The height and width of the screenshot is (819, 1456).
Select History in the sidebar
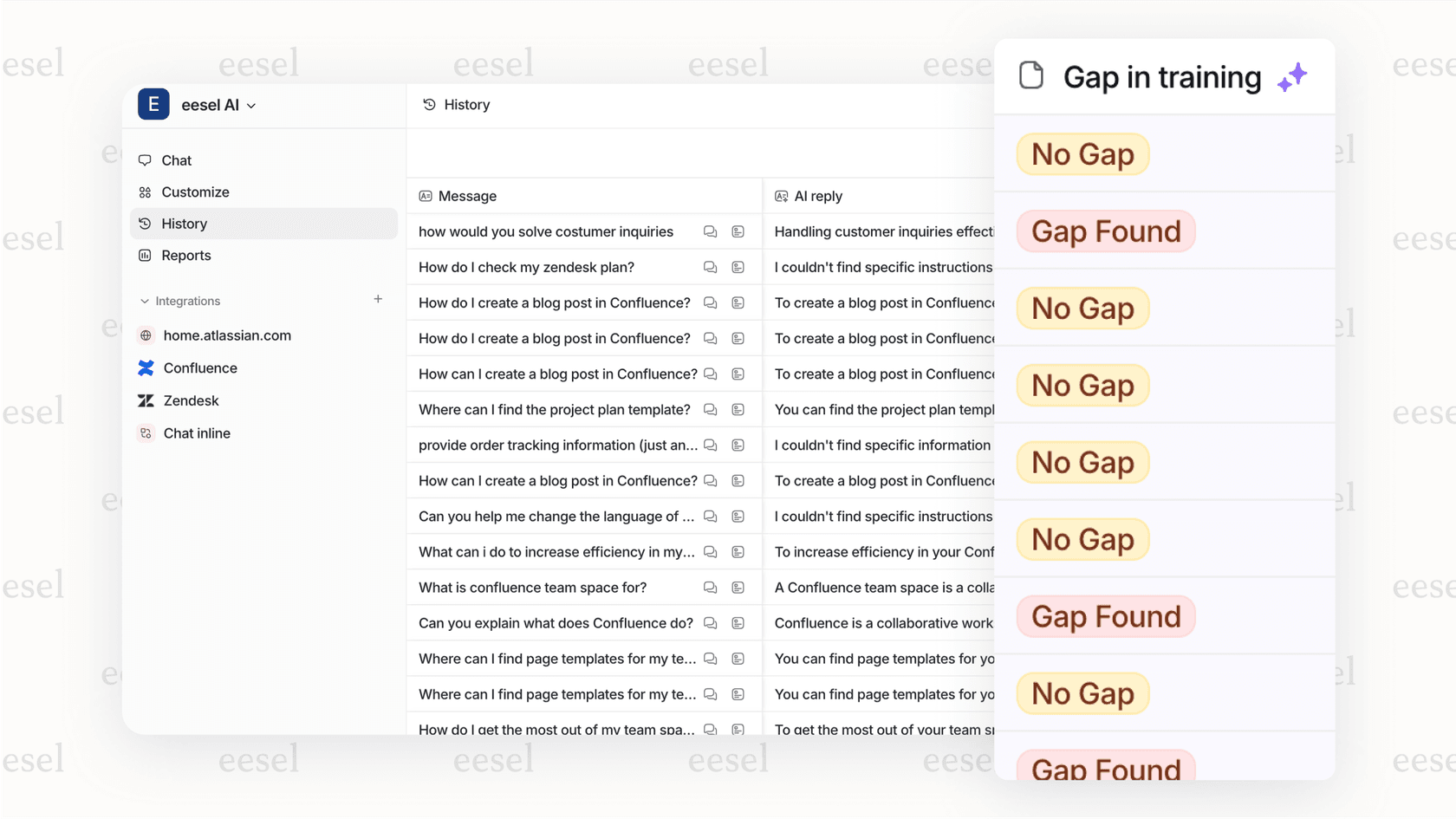coord(184,223)
